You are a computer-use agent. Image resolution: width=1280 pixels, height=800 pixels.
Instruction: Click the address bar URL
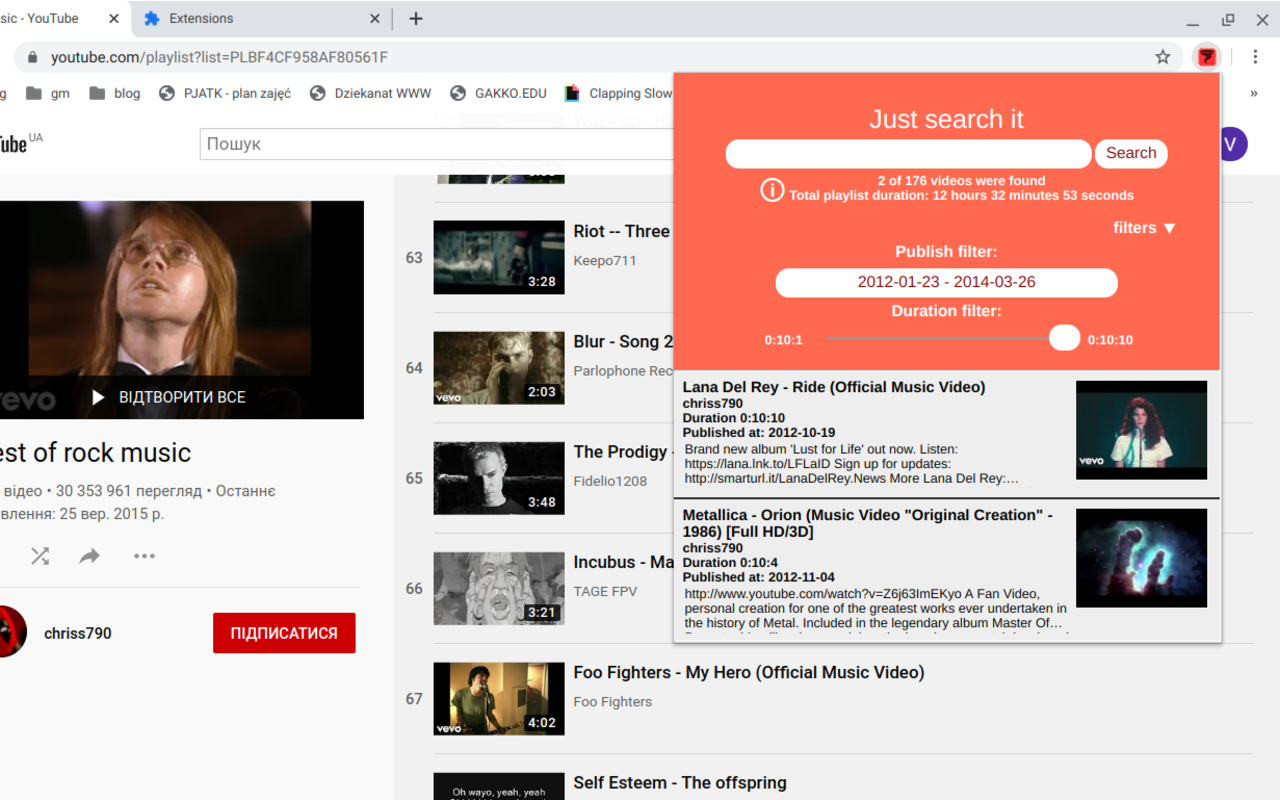(219, 57)
